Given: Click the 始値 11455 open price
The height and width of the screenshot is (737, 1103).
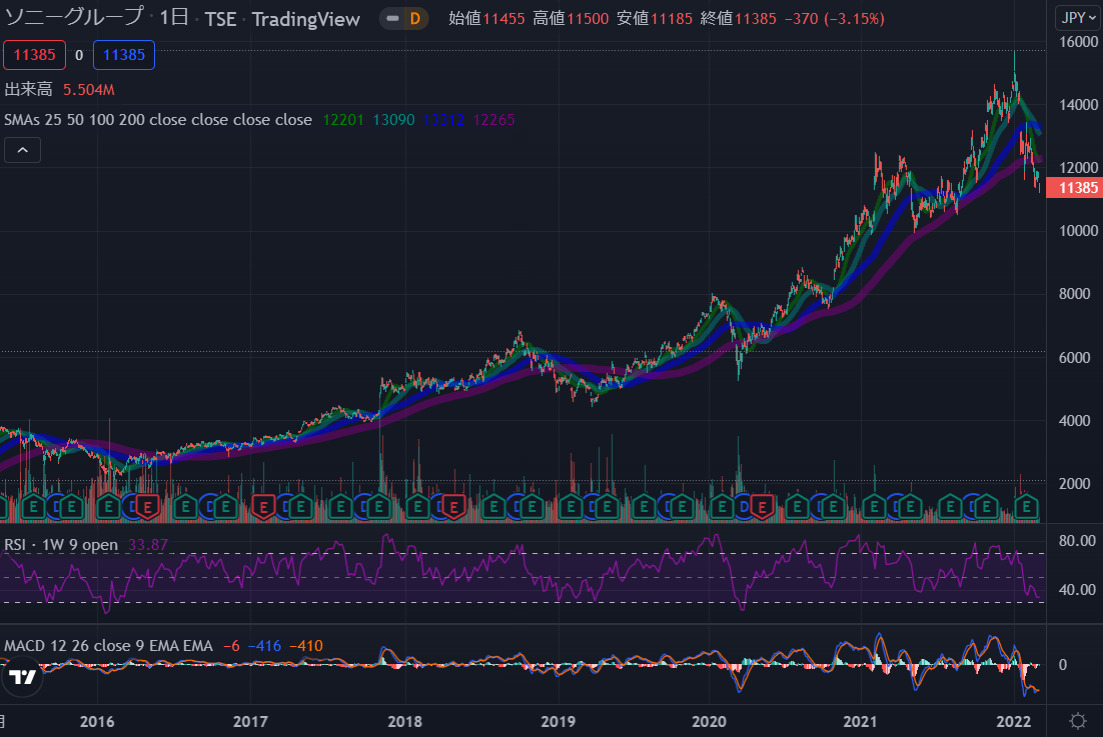Looking at the screenshot, I should 487,18.
